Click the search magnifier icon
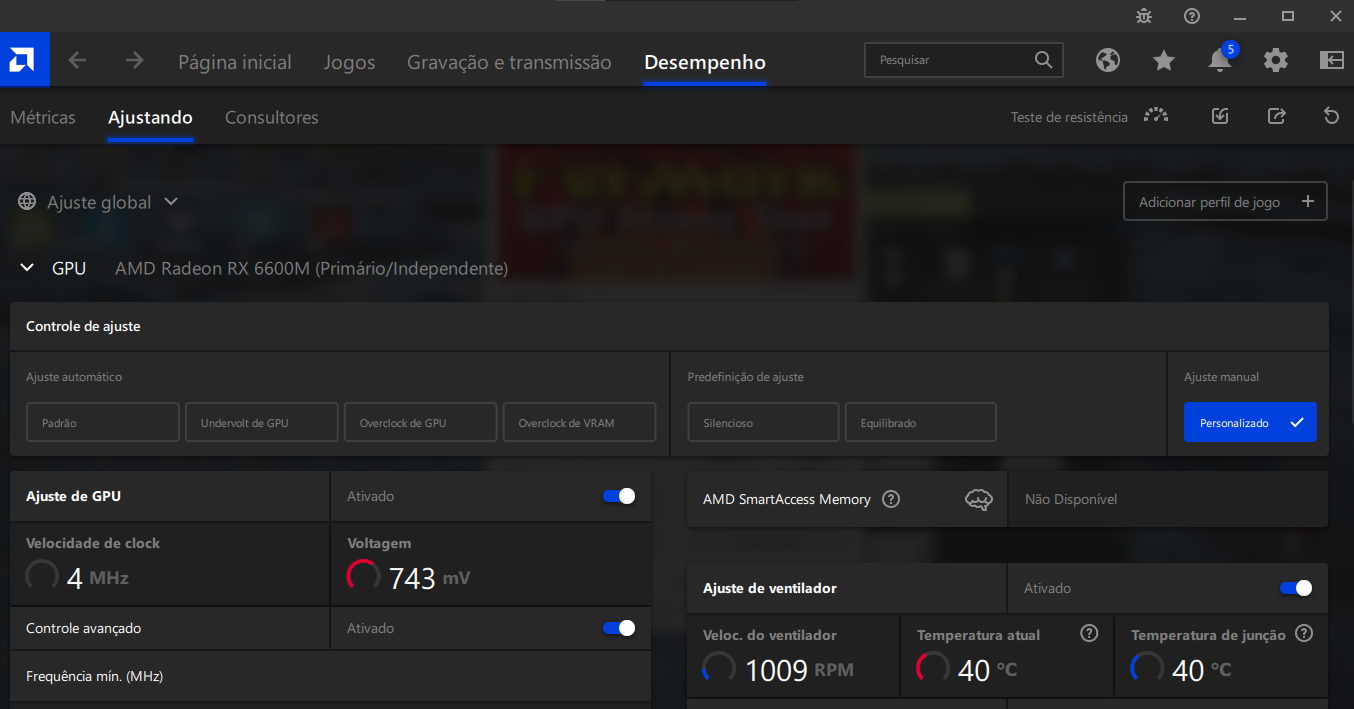Screen dimensions: 1354x709 [x=1043, y=60]
